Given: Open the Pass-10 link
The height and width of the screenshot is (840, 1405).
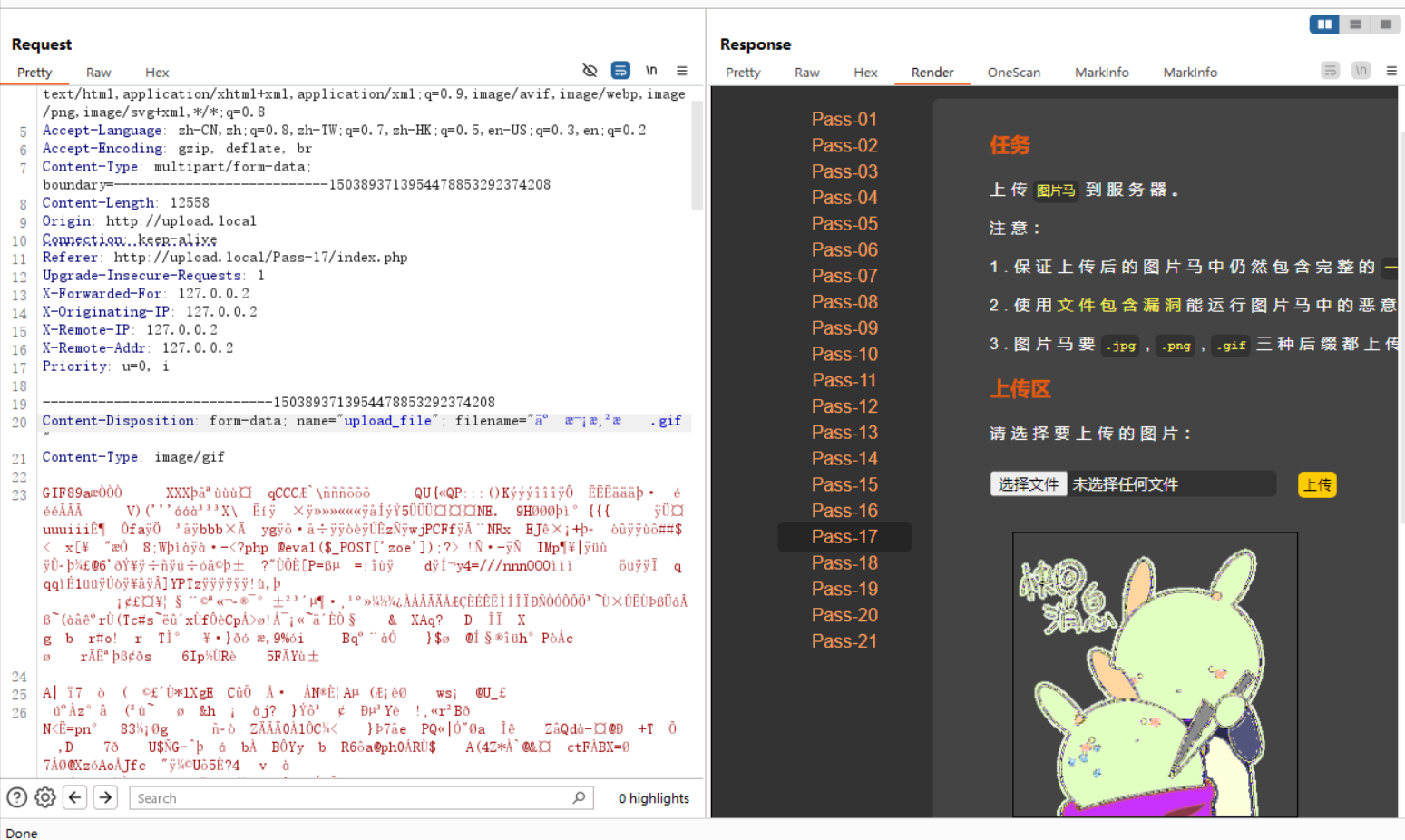Looking at the screenshot, I should (844, 354).
